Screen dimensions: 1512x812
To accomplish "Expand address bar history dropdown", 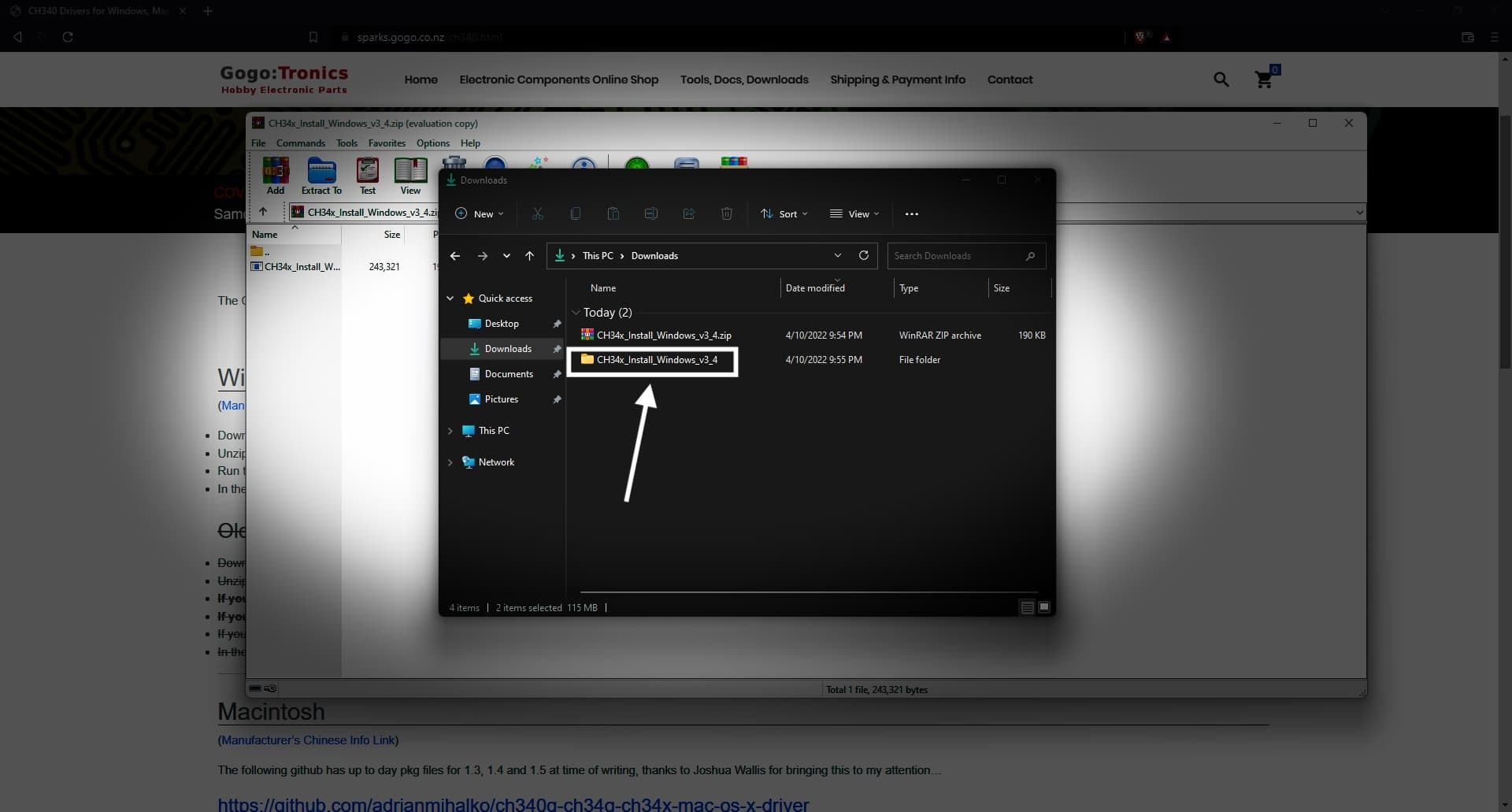I will pyautogui.click(x=838, y=255).
